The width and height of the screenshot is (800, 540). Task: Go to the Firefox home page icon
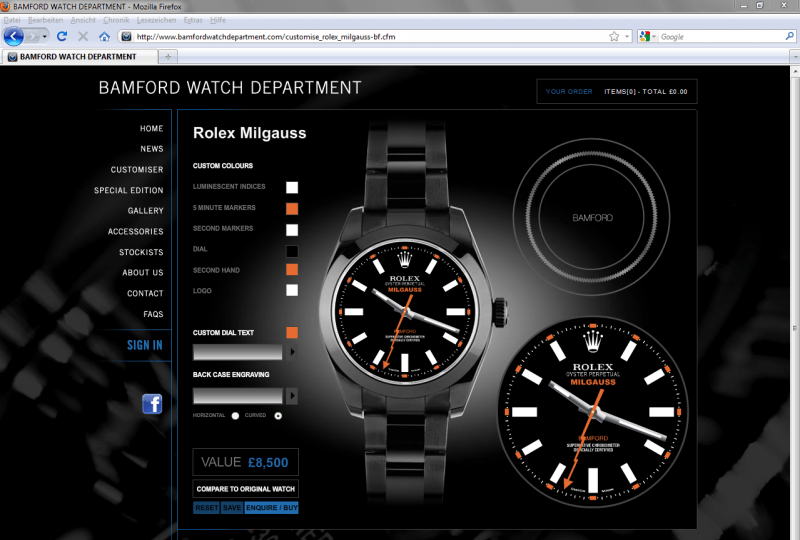click(104, 36)
